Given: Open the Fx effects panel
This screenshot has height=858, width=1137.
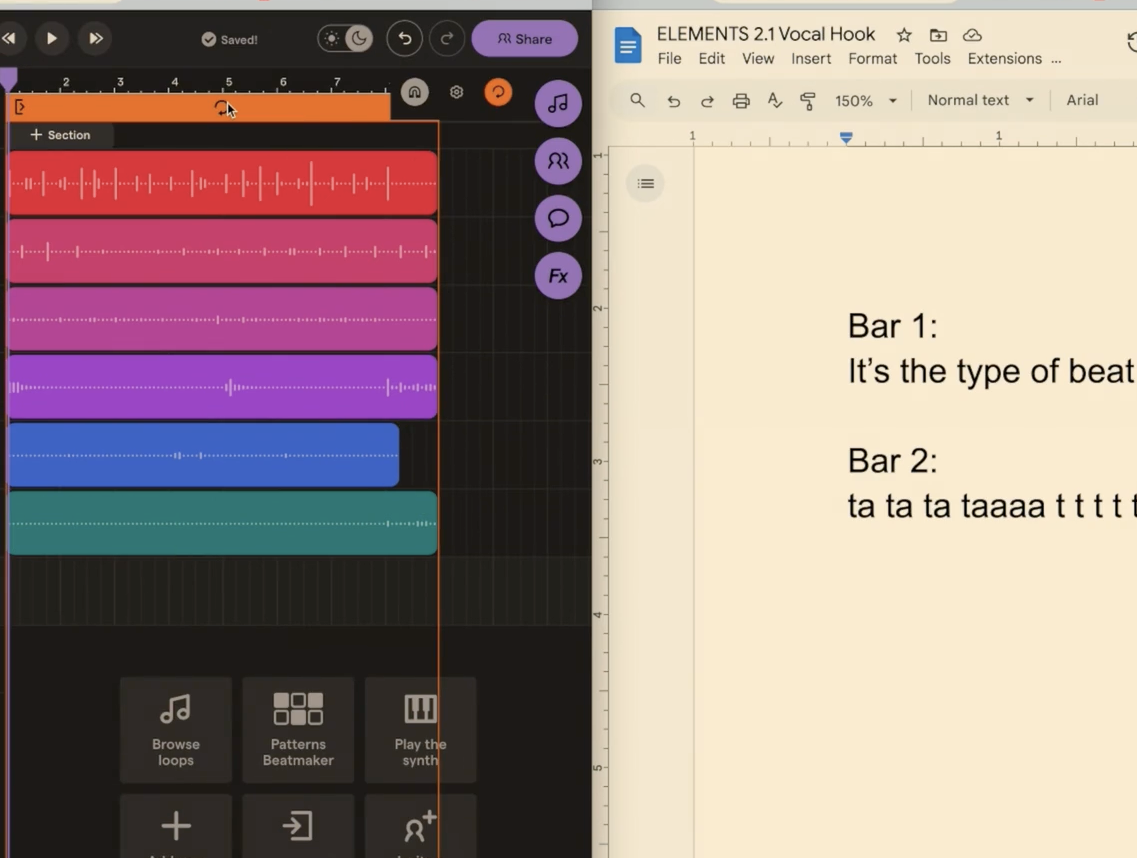Looking at the screenshot, I should (558, 276).
